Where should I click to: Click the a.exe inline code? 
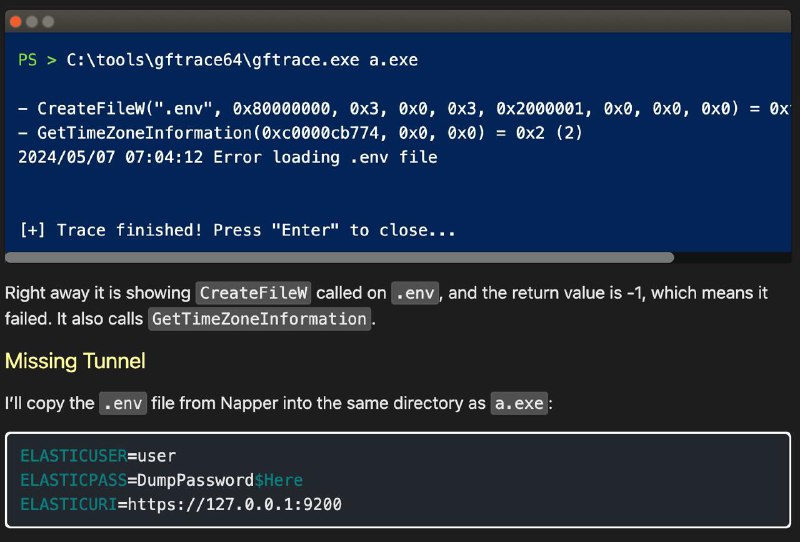pos(519,403)
